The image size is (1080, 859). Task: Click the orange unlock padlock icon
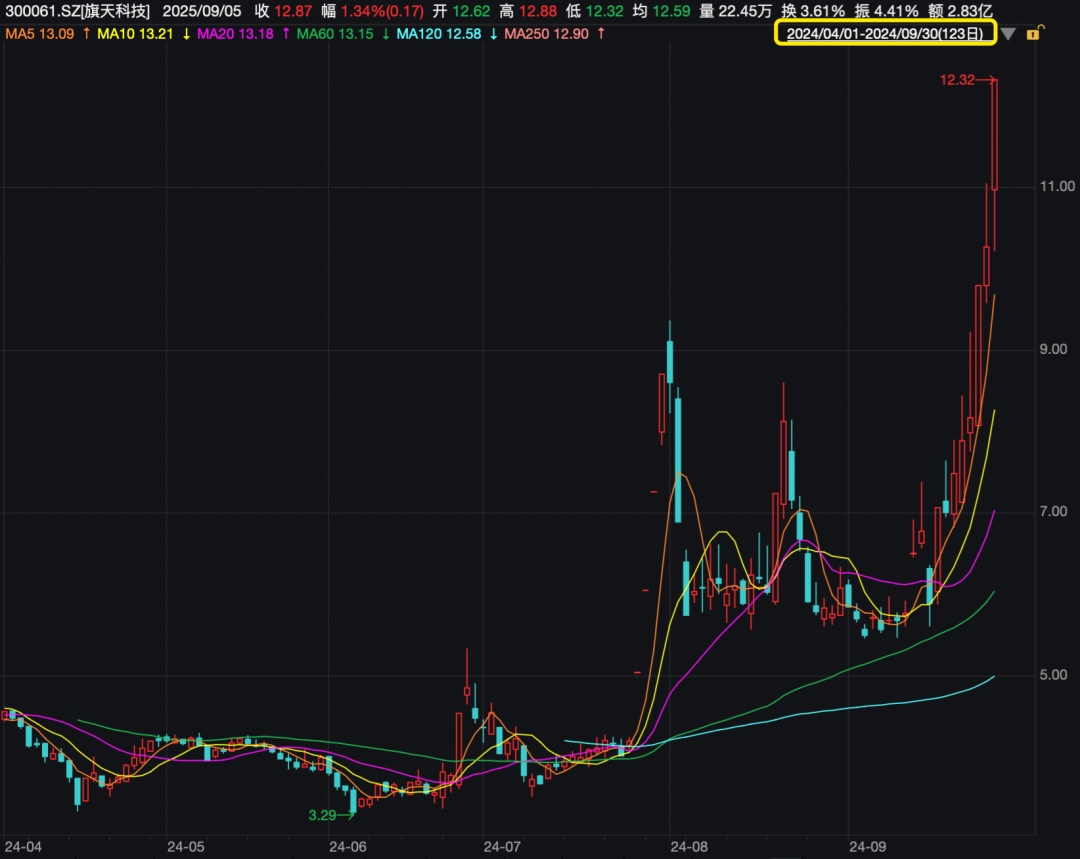(1033, 34)
